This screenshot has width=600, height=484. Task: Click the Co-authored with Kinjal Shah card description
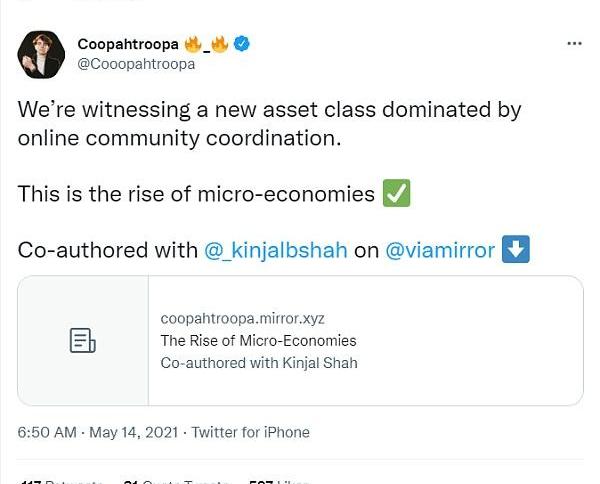[258, 362]
